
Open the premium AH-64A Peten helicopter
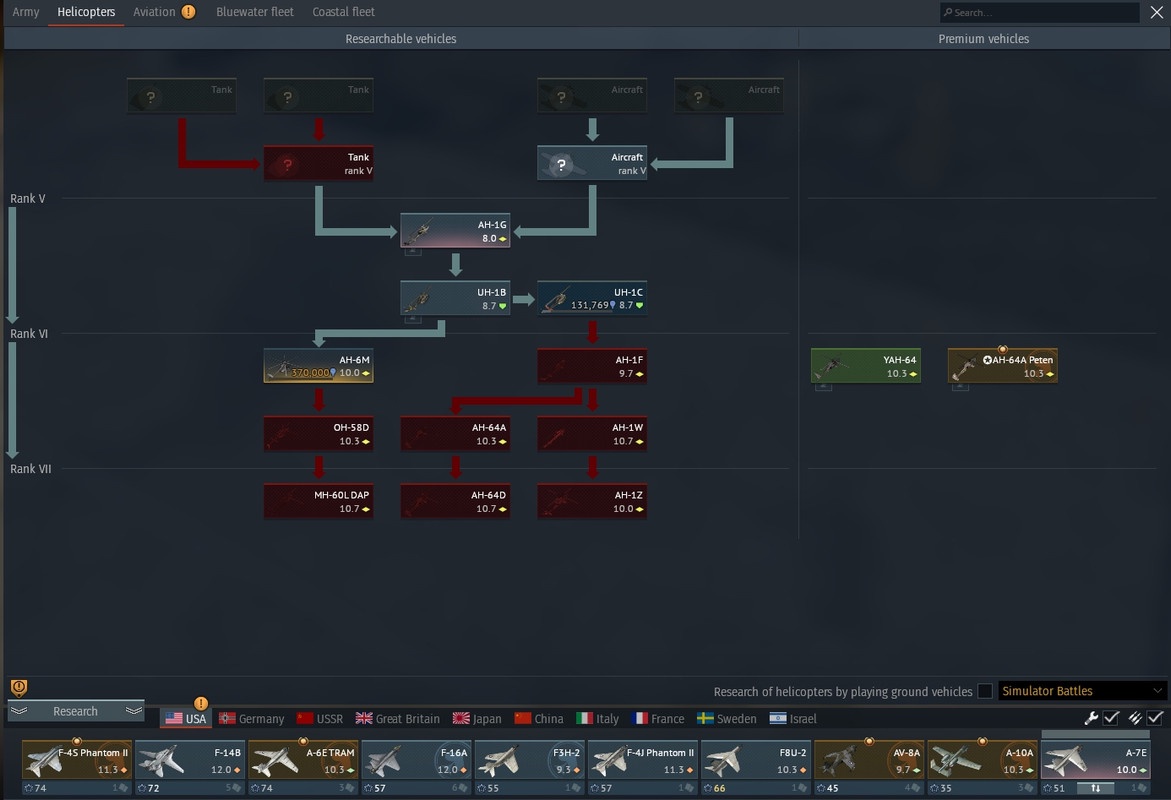(1002, 365)
